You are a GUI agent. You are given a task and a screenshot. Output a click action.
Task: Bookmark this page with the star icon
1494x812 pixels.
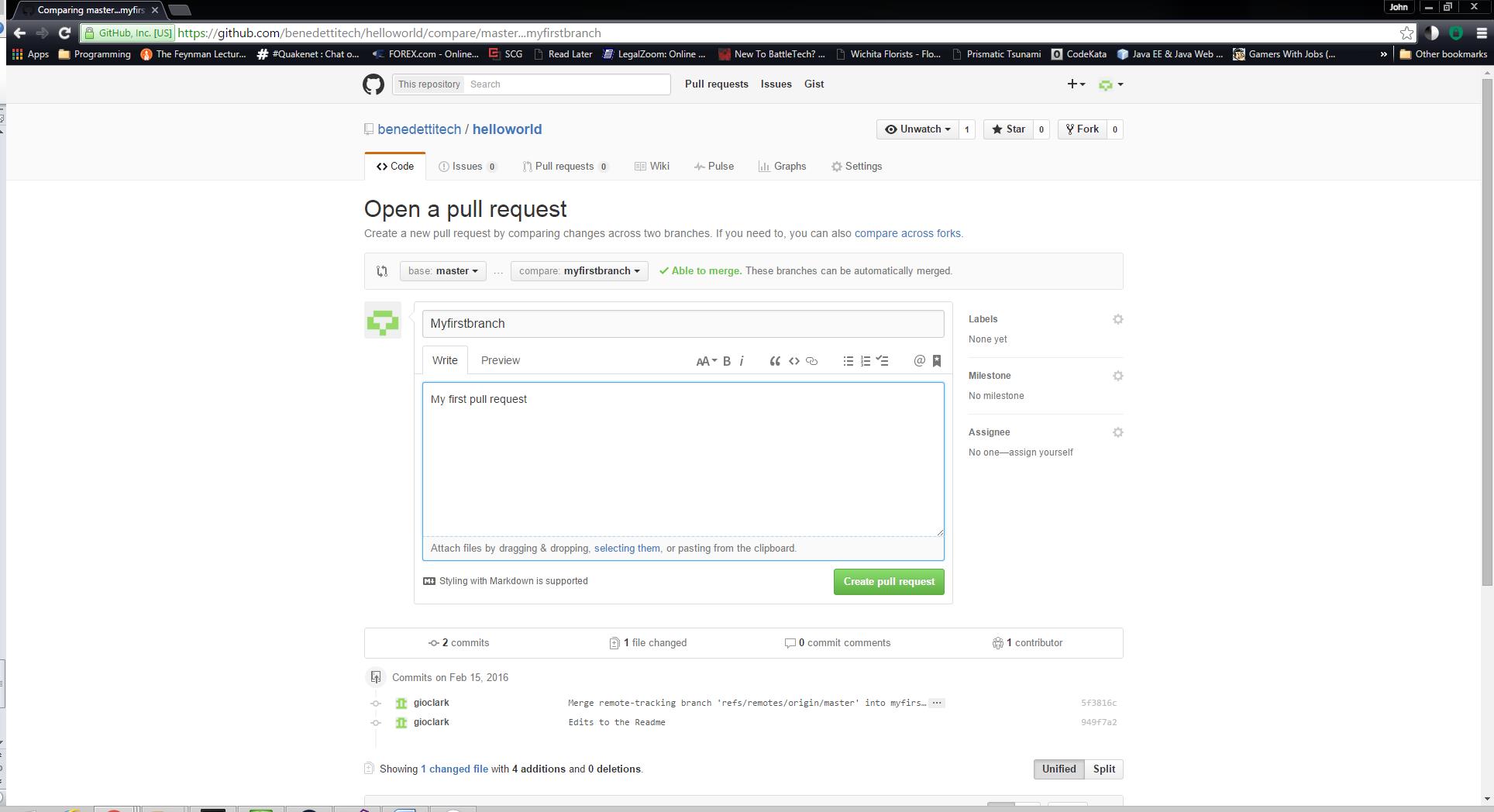pos(1406,33)
